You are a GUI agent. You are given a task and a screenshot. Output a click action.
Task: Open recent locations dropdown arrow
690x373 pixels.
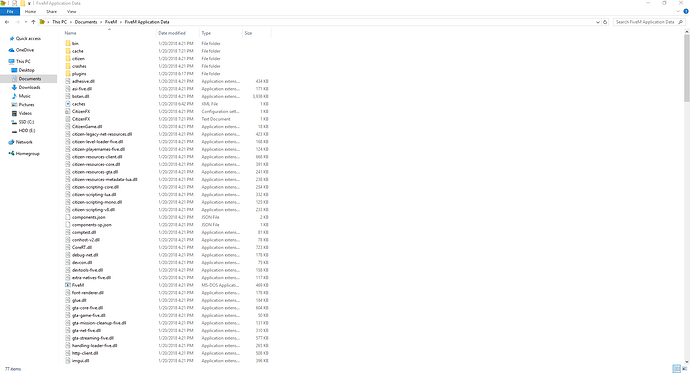coord(26,22)
